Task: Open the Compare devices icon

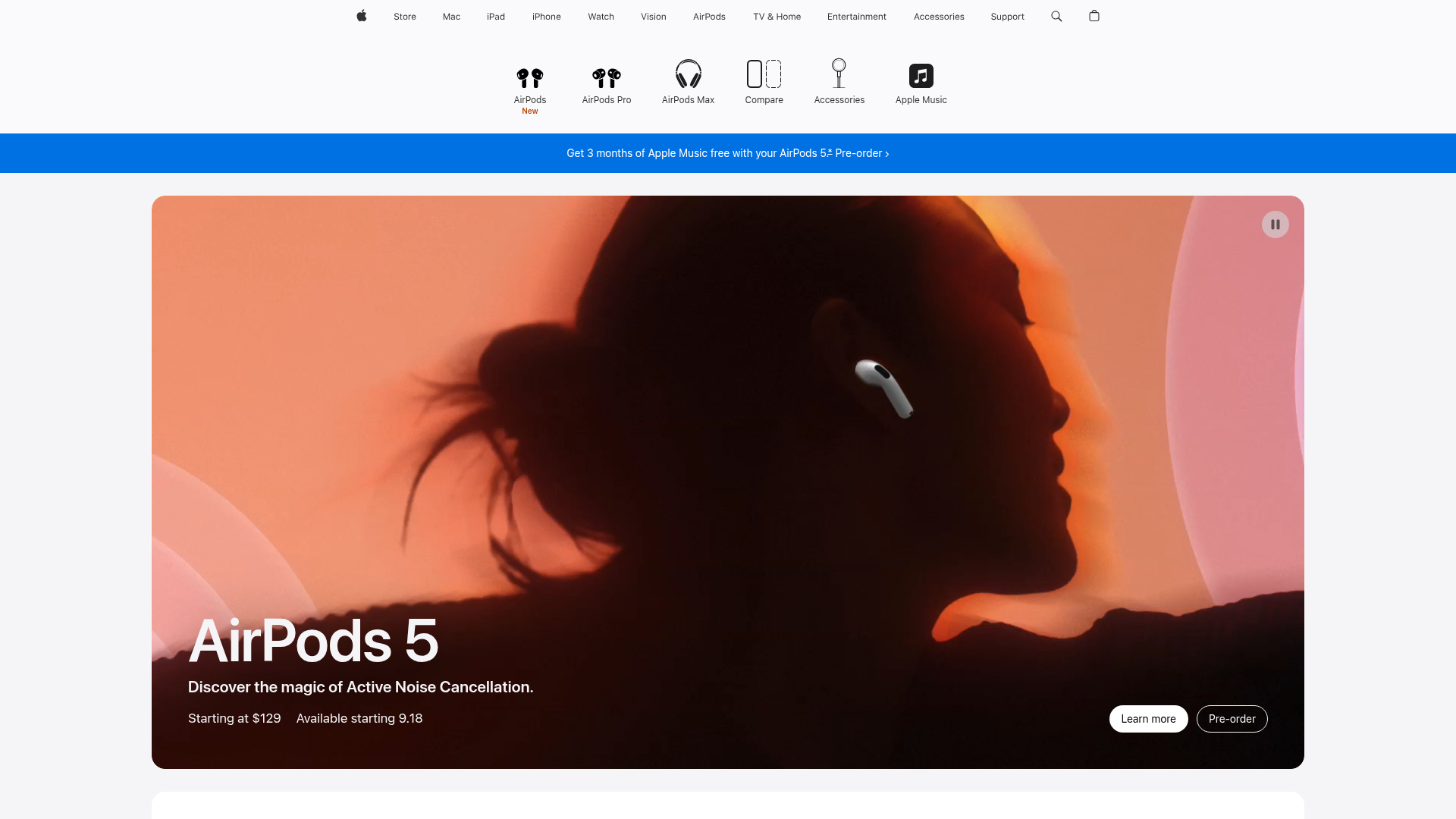Action: click(764, 74)
